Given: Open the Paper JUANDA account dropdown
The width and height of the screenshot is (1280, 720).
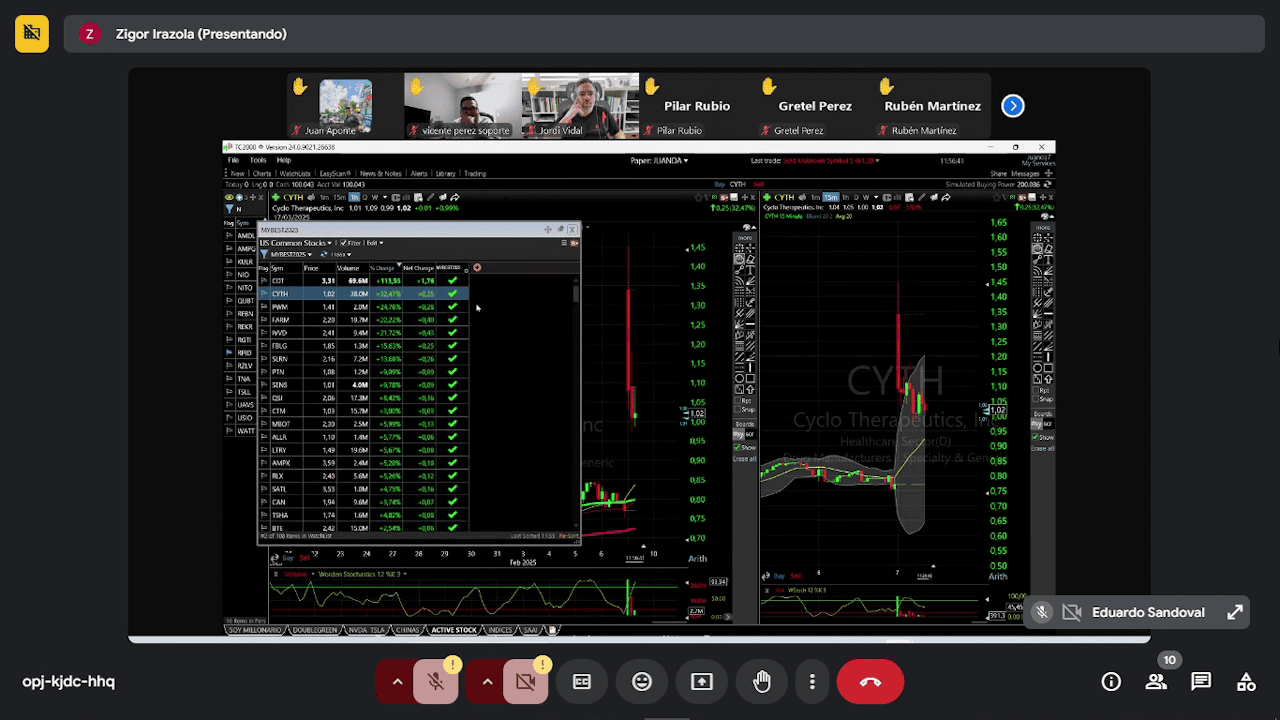Looking at the screenshot, I should [659, 160].
